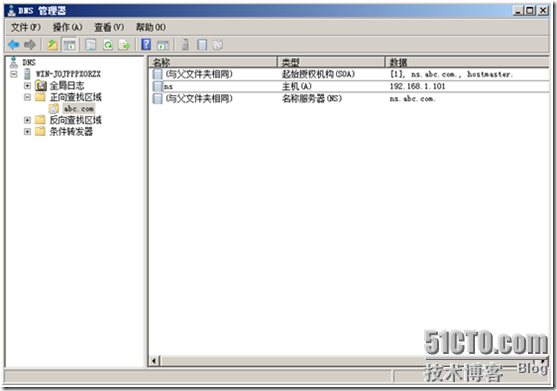
Task: Minimize the DNS 管理器 window
Action: tap(518, 11)
